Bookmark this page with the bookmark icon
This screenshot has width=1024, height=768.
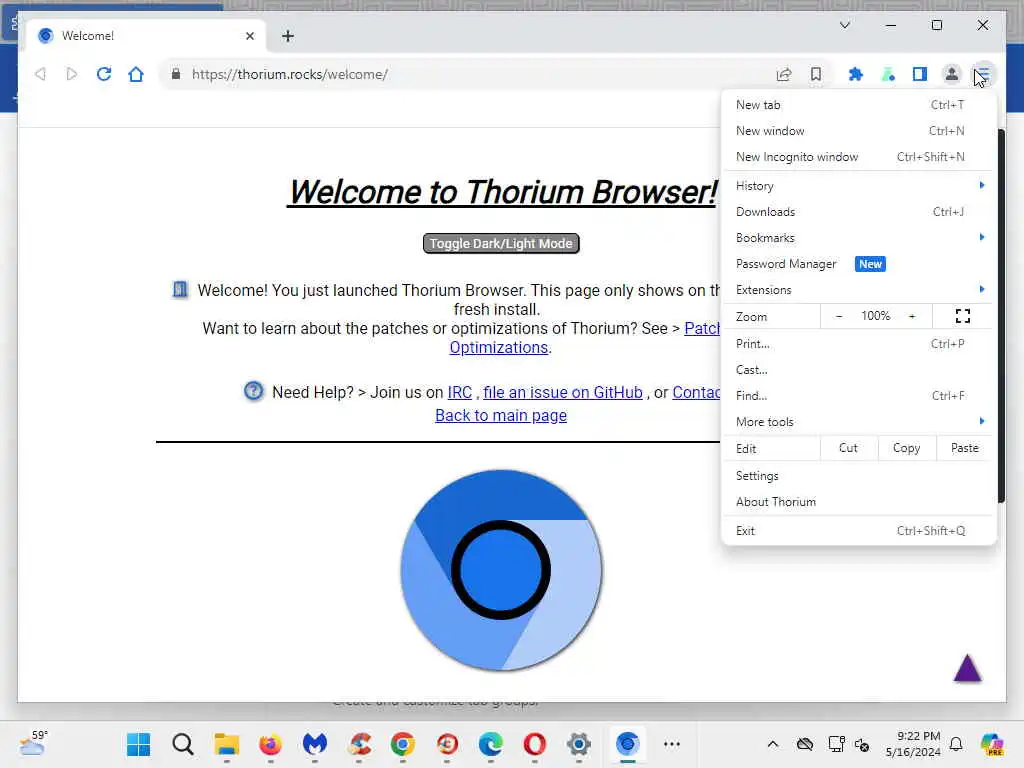click(816, 74)
